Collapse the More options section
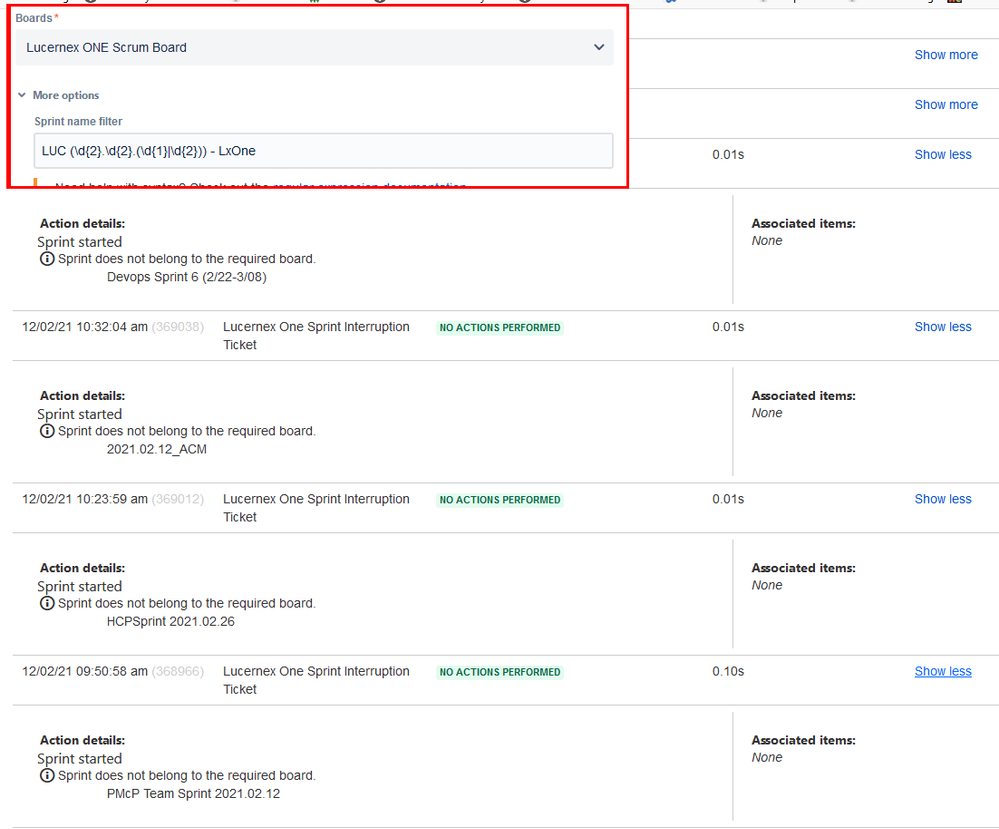Image resolution: width=999 pixels, height=829 pixels. [59, 95]
